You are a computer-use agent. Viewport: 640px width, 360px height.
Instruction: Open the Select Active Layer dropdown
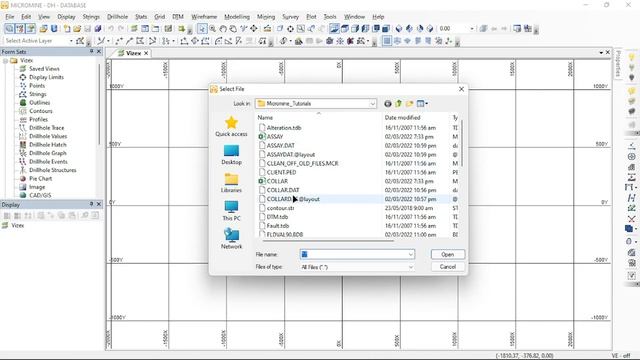(x=71, y=41)
